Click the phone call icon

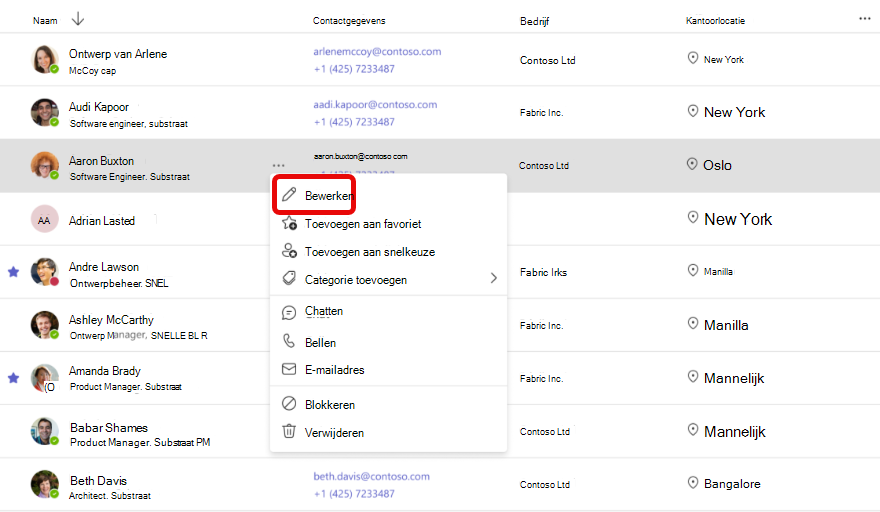tap(289, 341)
